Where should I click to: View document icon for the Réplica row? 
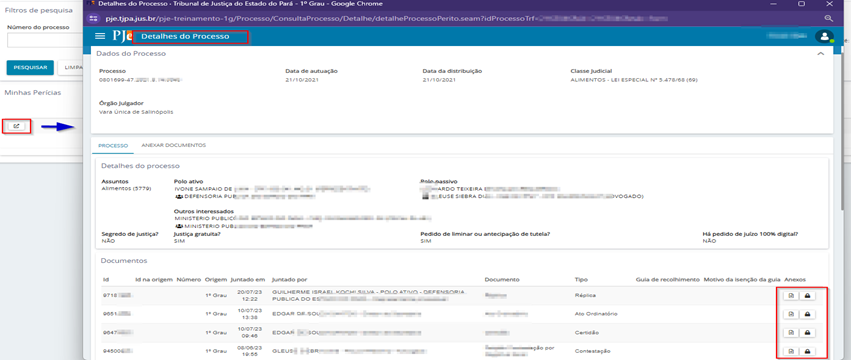coord(791,295)
